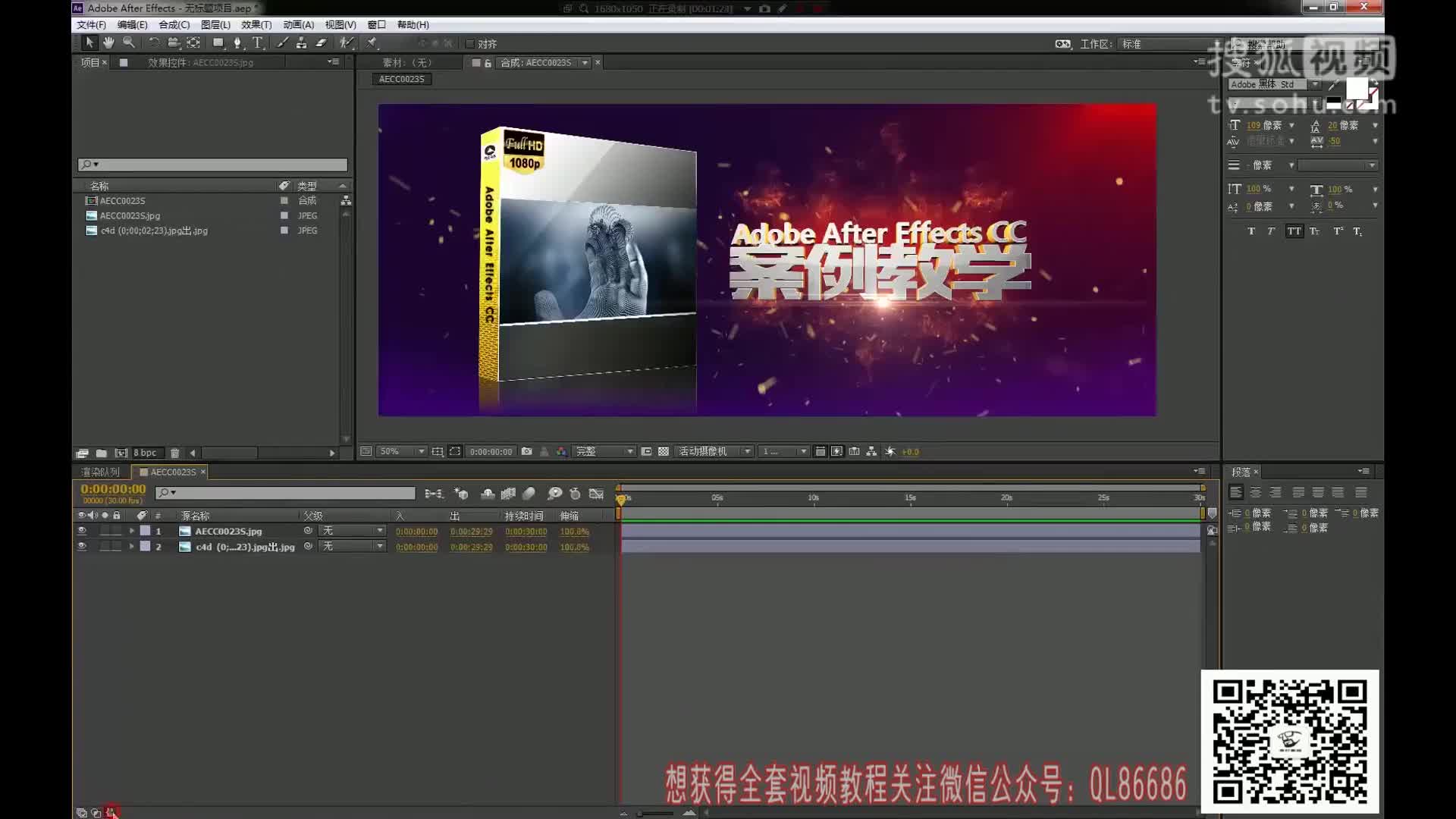Open the 效果(T) menu

(256, 25)
